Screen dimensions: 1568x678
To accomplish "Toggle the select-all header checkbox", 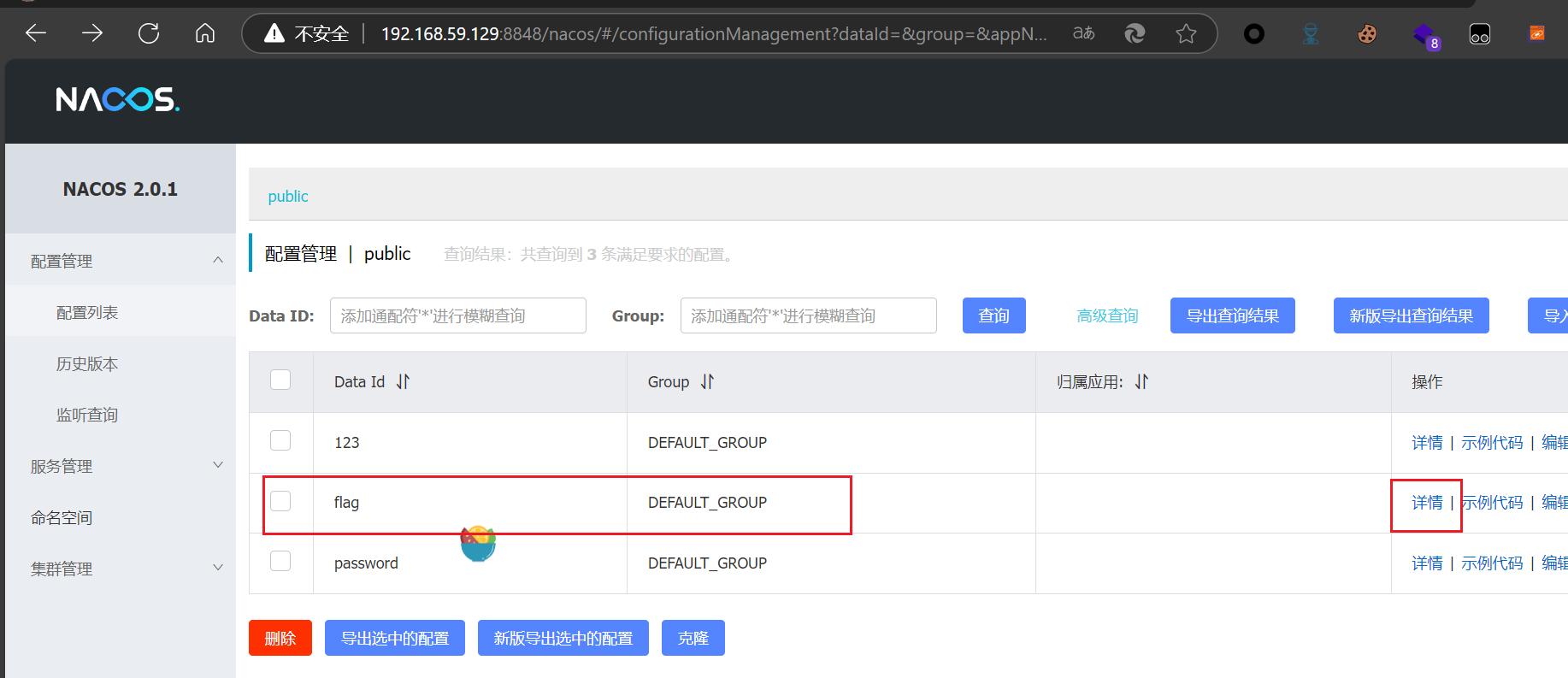I will (280, 380).
